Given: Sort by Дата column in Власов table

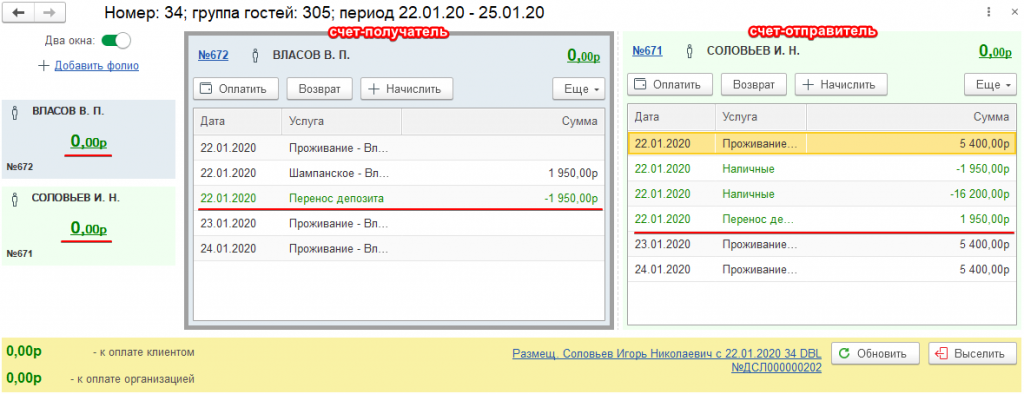Looking at the screenshot, I should pyautogui.click(x=238, y=122).
